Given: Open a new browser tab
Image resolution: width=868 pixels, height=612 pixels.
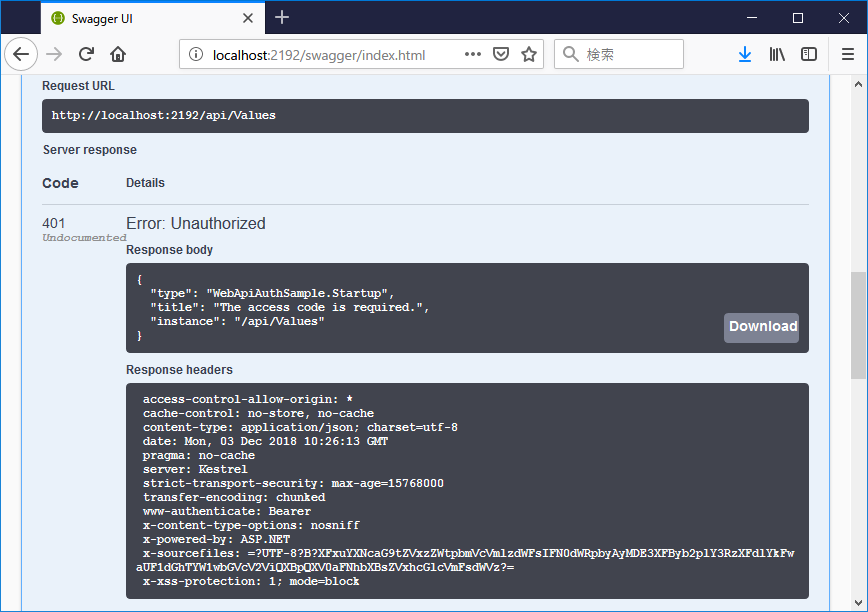Looking at the screenshot, I should click(282, 17).
